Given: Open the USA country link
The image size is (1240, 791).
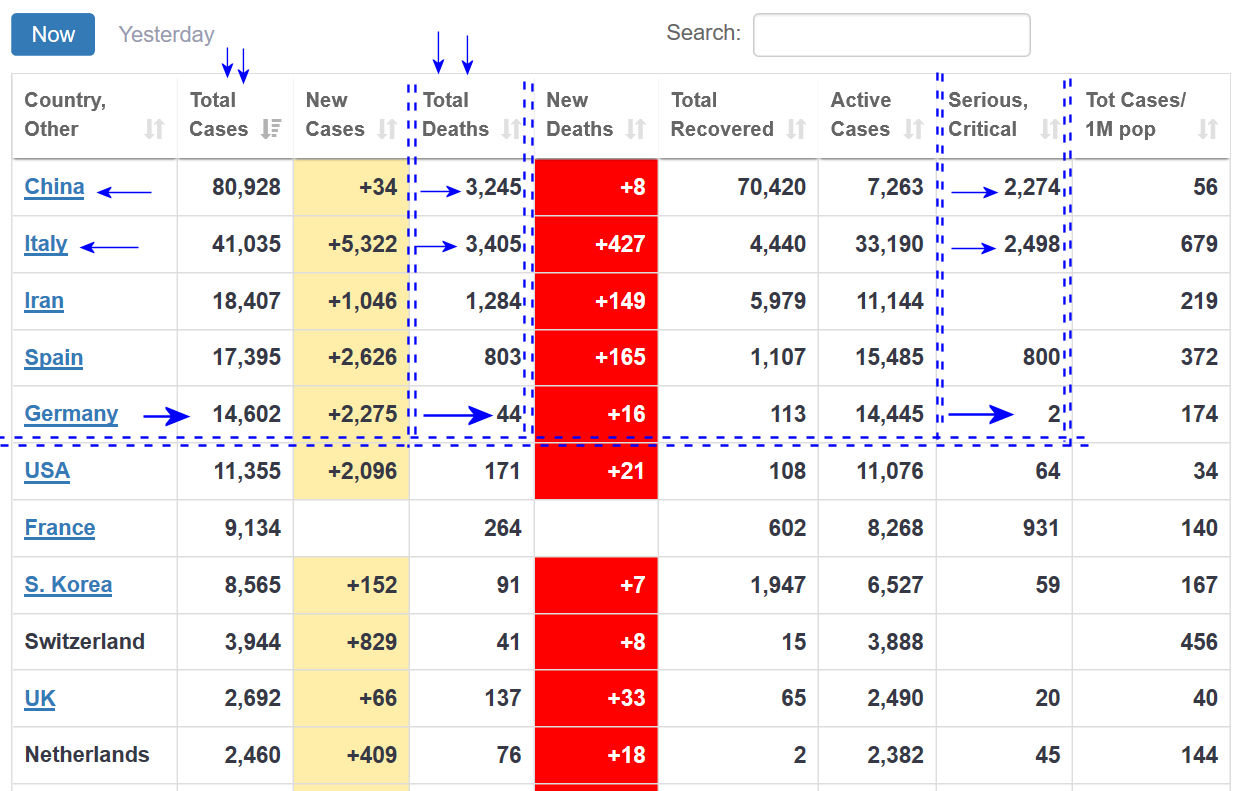Looking at the screenshot, I should (47, 471).
